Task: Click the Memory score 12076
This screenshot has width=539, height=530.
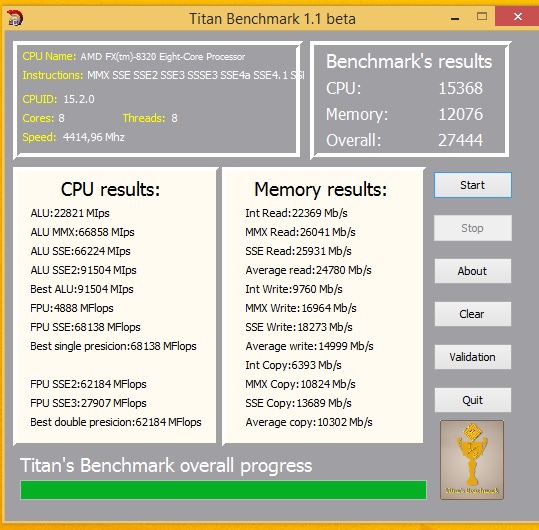Action: [460, 114]
